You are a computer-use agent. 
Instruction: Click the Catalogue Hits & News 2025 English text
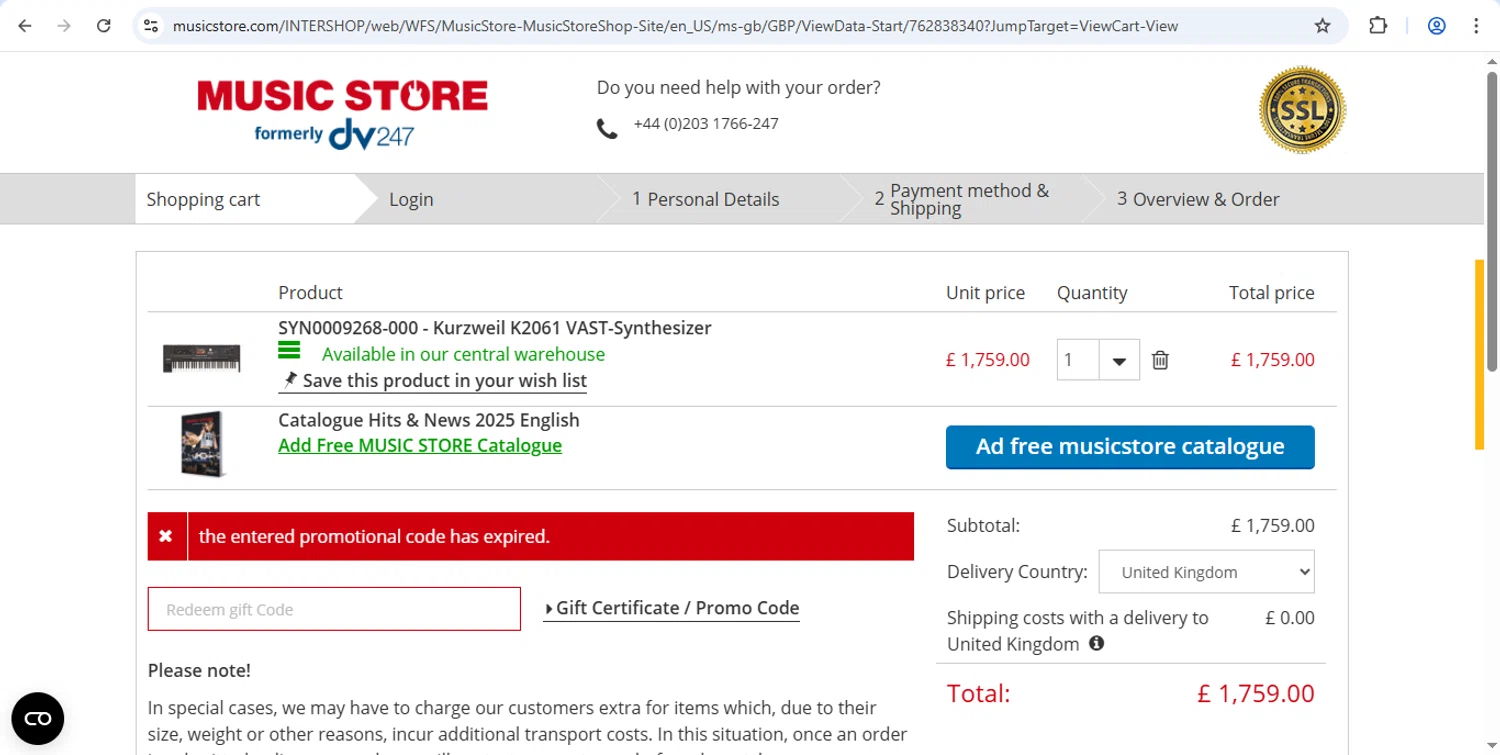tap(429, 420)
